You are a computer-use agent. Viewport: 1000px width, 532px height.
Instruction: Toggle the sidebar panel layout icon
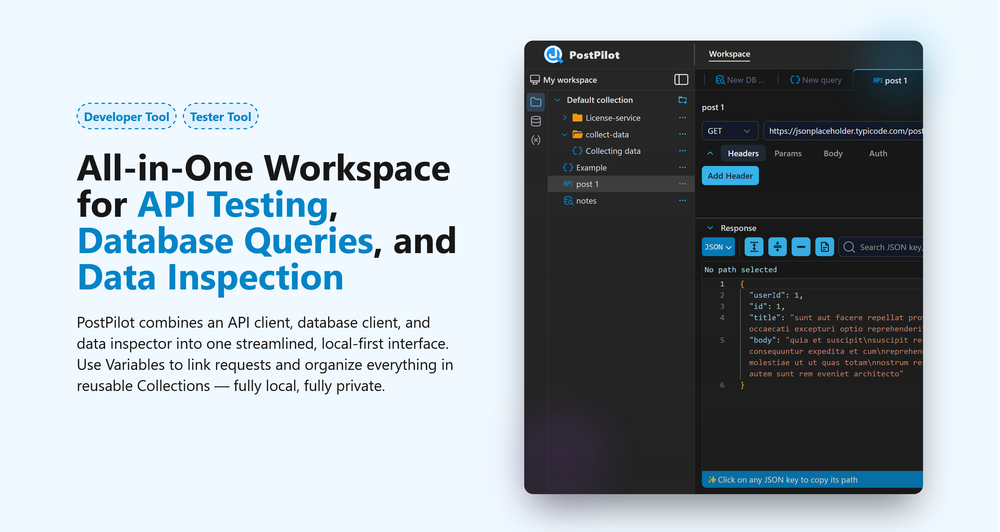coord(681,80)
